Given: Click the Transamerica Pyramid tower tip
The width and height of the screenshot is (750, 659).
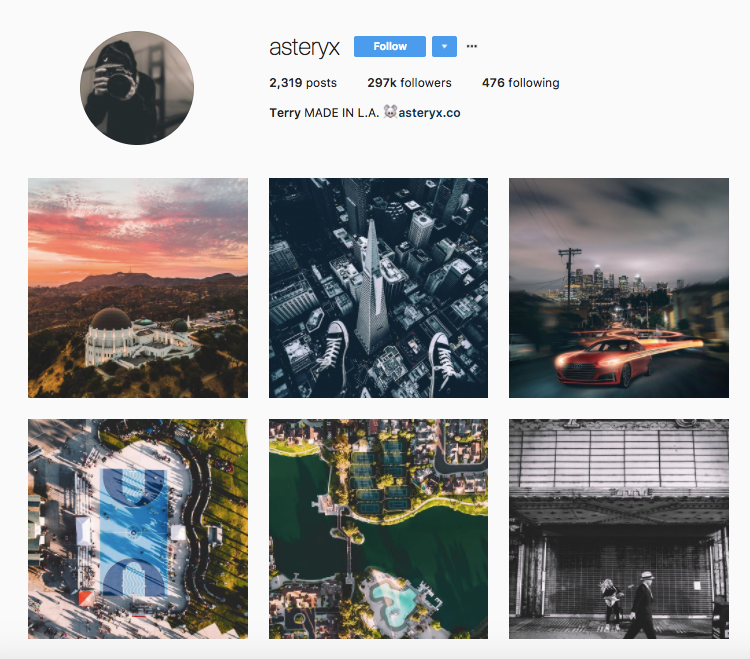Looking at the screenshot, I should tap(372, 225).
